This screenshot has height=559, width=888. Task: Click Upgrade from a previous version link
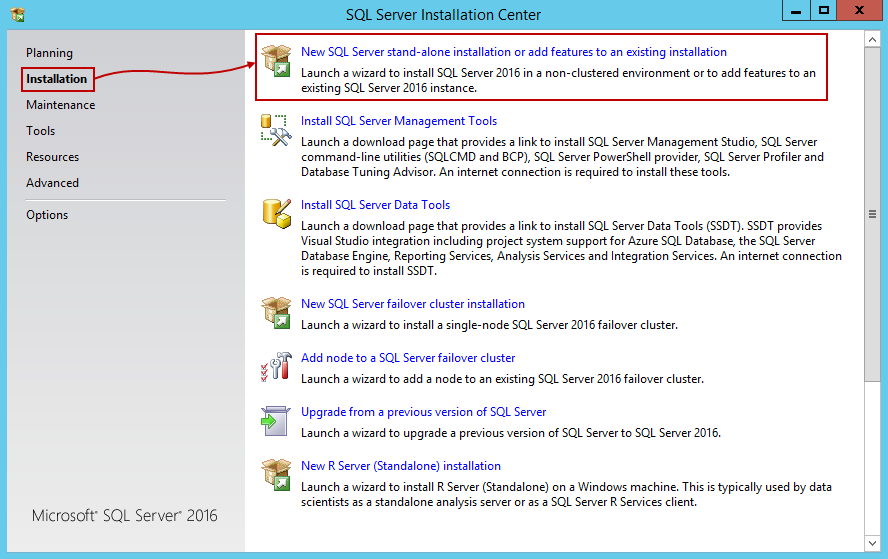[x=424, y=412]
